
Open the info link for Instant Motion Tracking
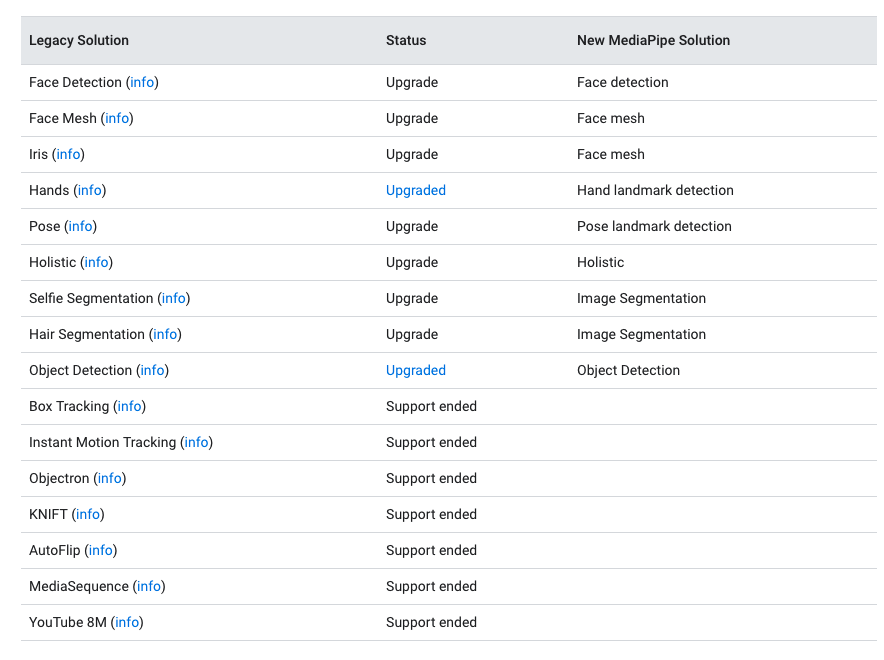pos(196,442)
